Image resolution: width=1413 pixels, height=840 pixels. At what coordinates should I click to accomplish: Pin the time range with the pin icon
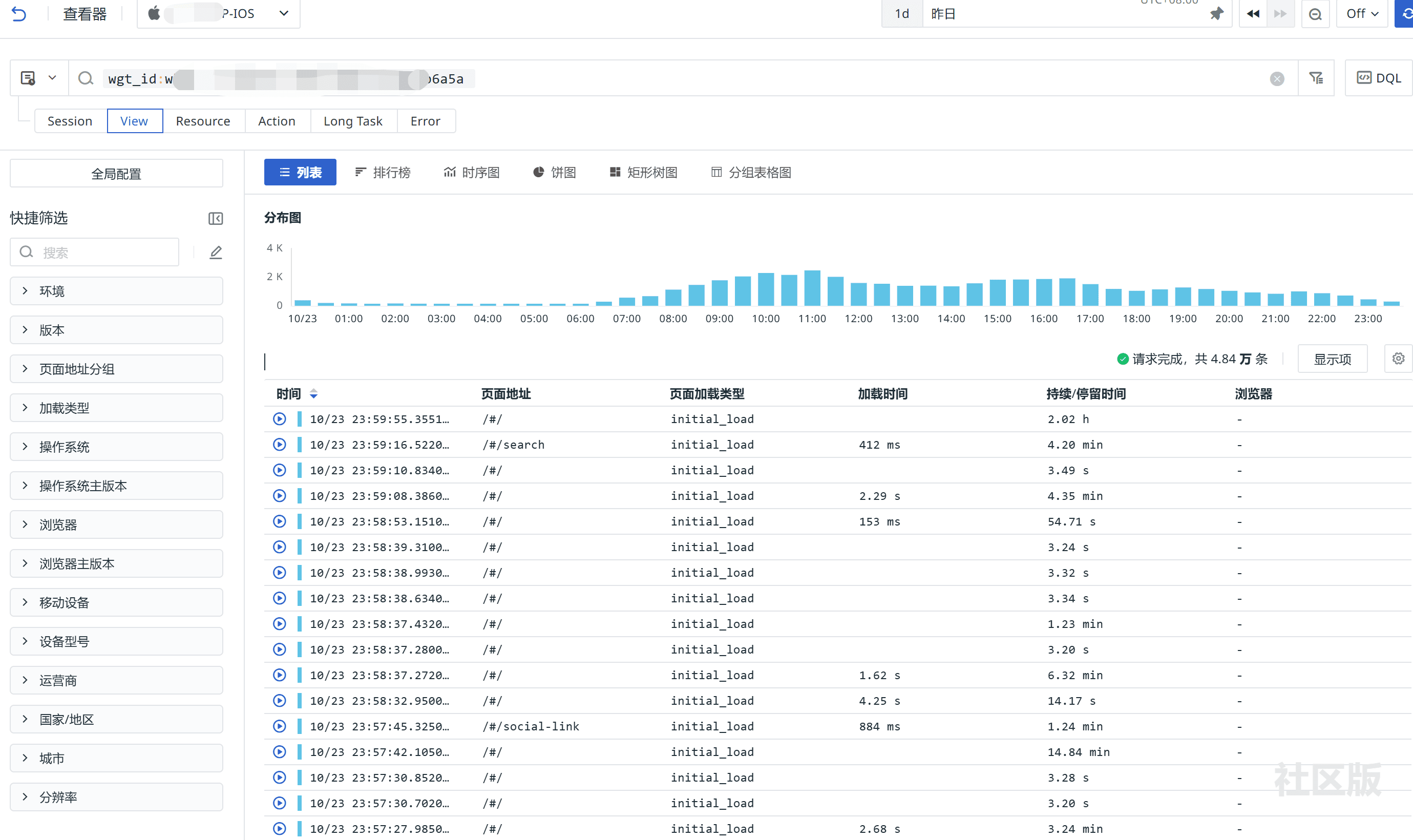1217,14
